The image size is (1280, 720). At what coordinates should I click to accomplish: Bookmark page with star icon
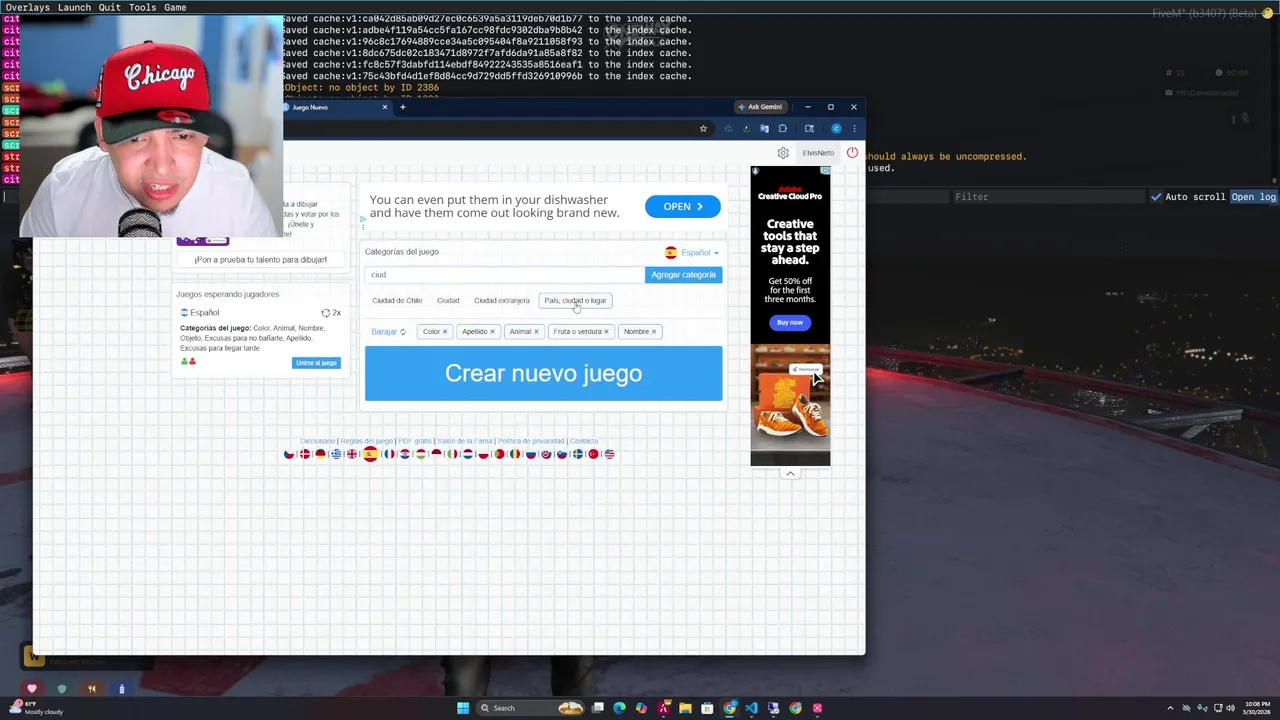pos(703,128)
